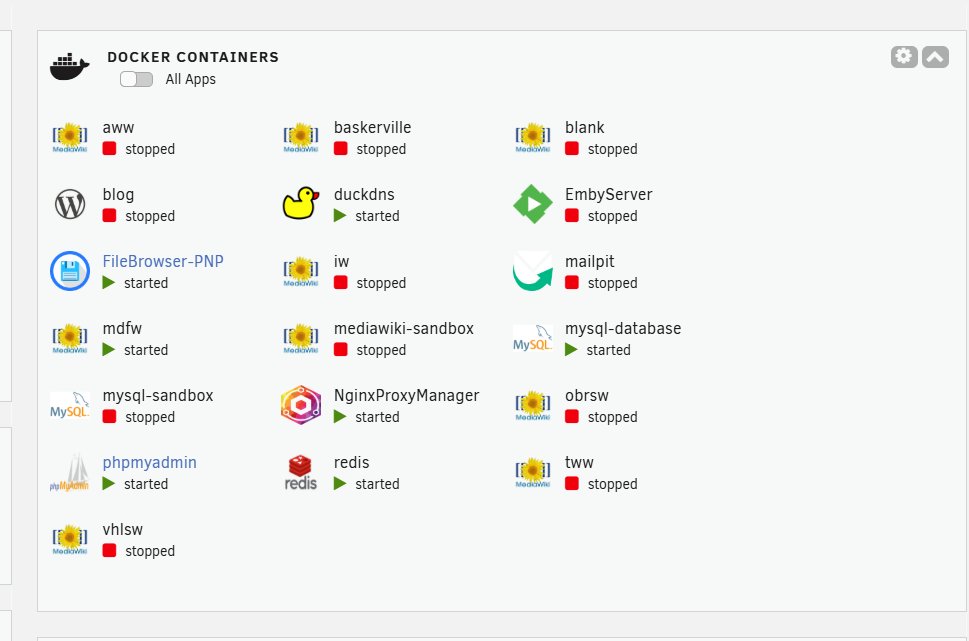Viewport: 969px width, 641px height.
Task: Click the red stopped indicator for aww
Action: (x=109, y=148)
